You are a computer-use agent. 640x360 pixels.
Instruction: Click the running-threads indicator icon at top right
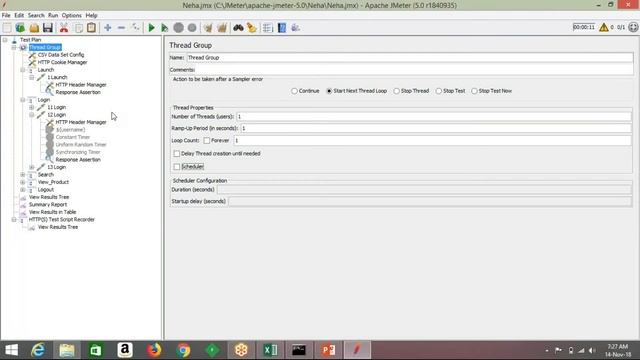(x=633, y=27)
